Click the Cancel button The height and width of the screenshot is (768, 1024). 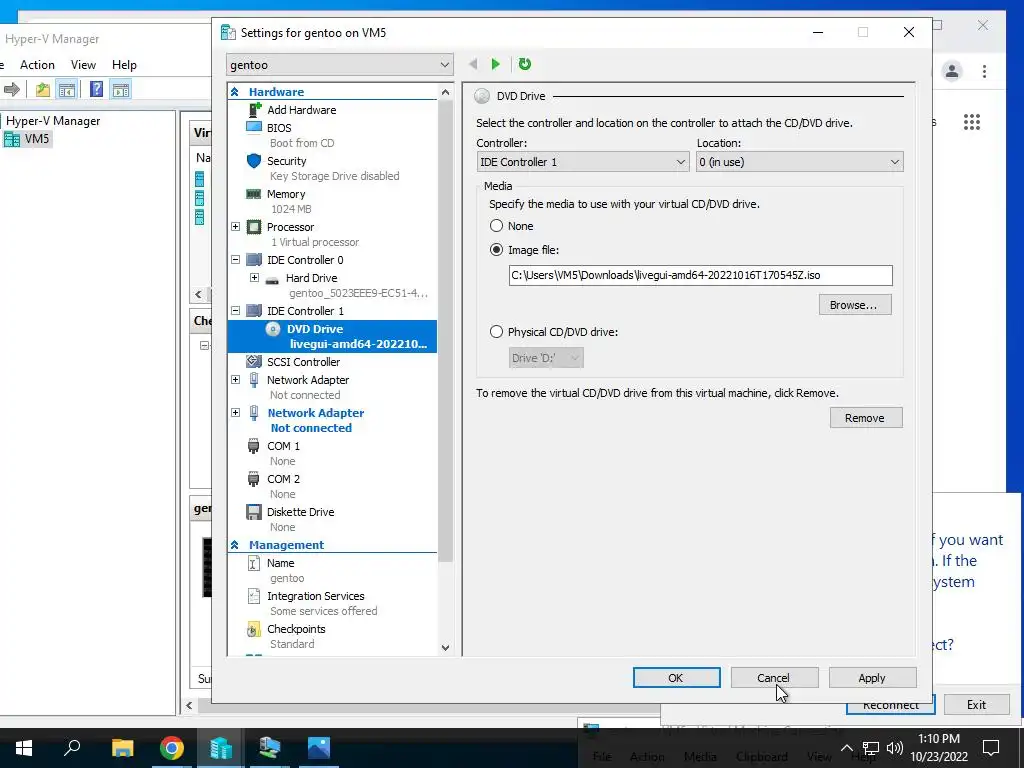[x=775, y=678]
